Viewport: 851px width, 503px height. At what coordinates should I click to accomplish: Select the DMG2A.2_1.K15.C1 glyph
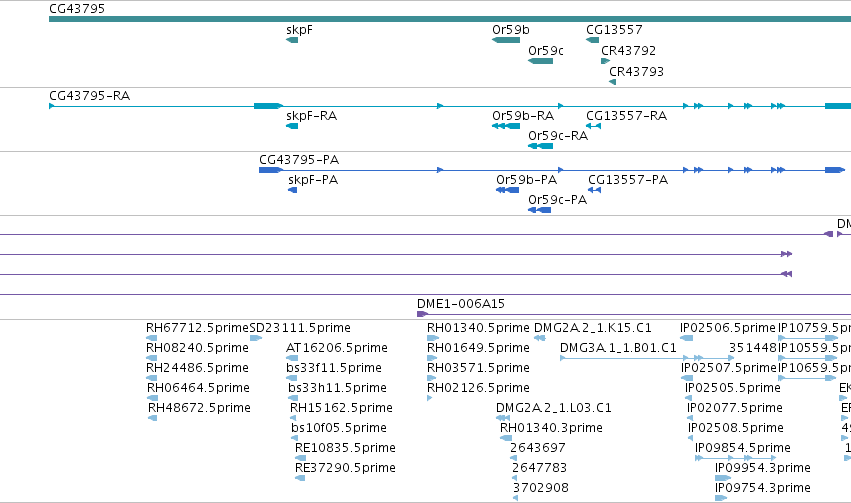pos(539,338)
